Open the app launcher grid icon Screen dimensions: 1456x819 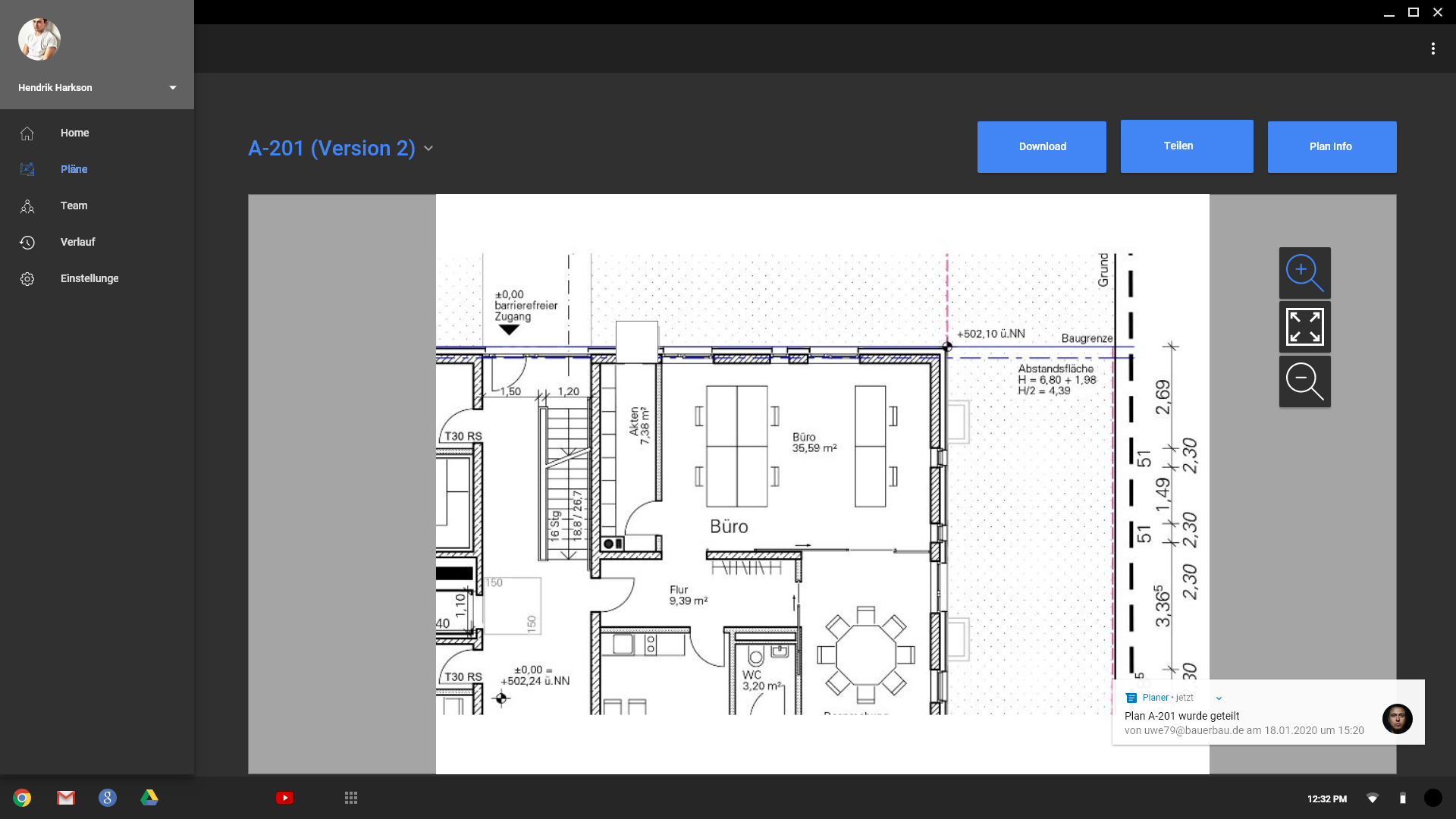tap(350, 798)
